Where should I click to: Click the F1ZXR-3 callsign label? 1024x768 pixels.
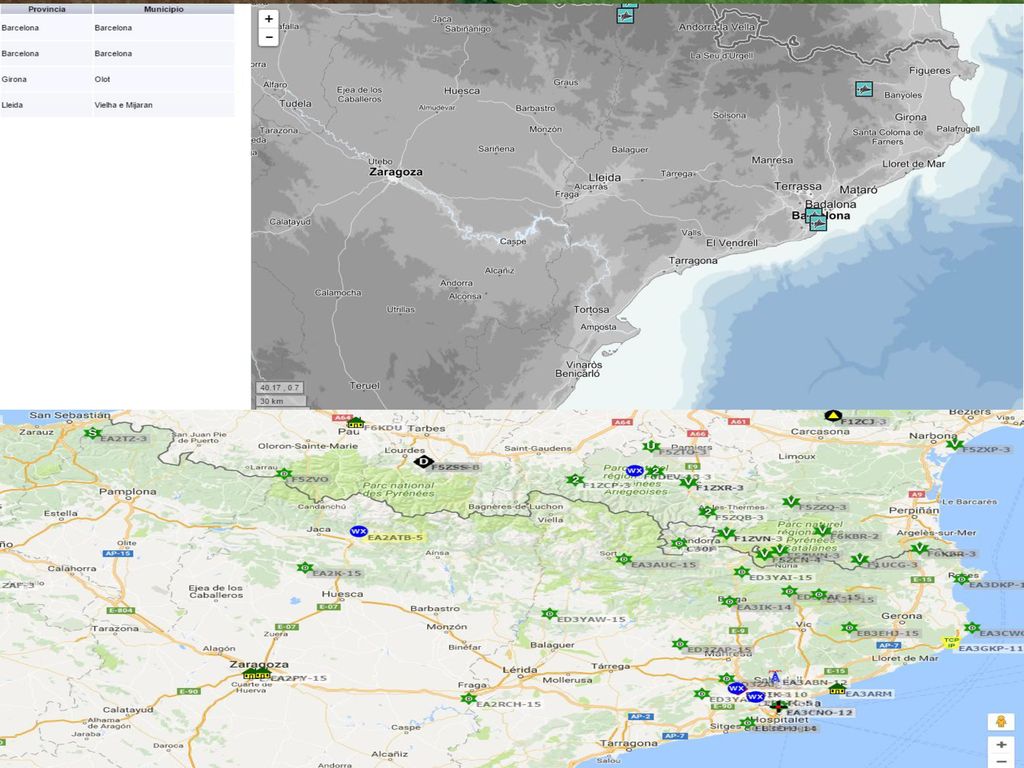720,488
